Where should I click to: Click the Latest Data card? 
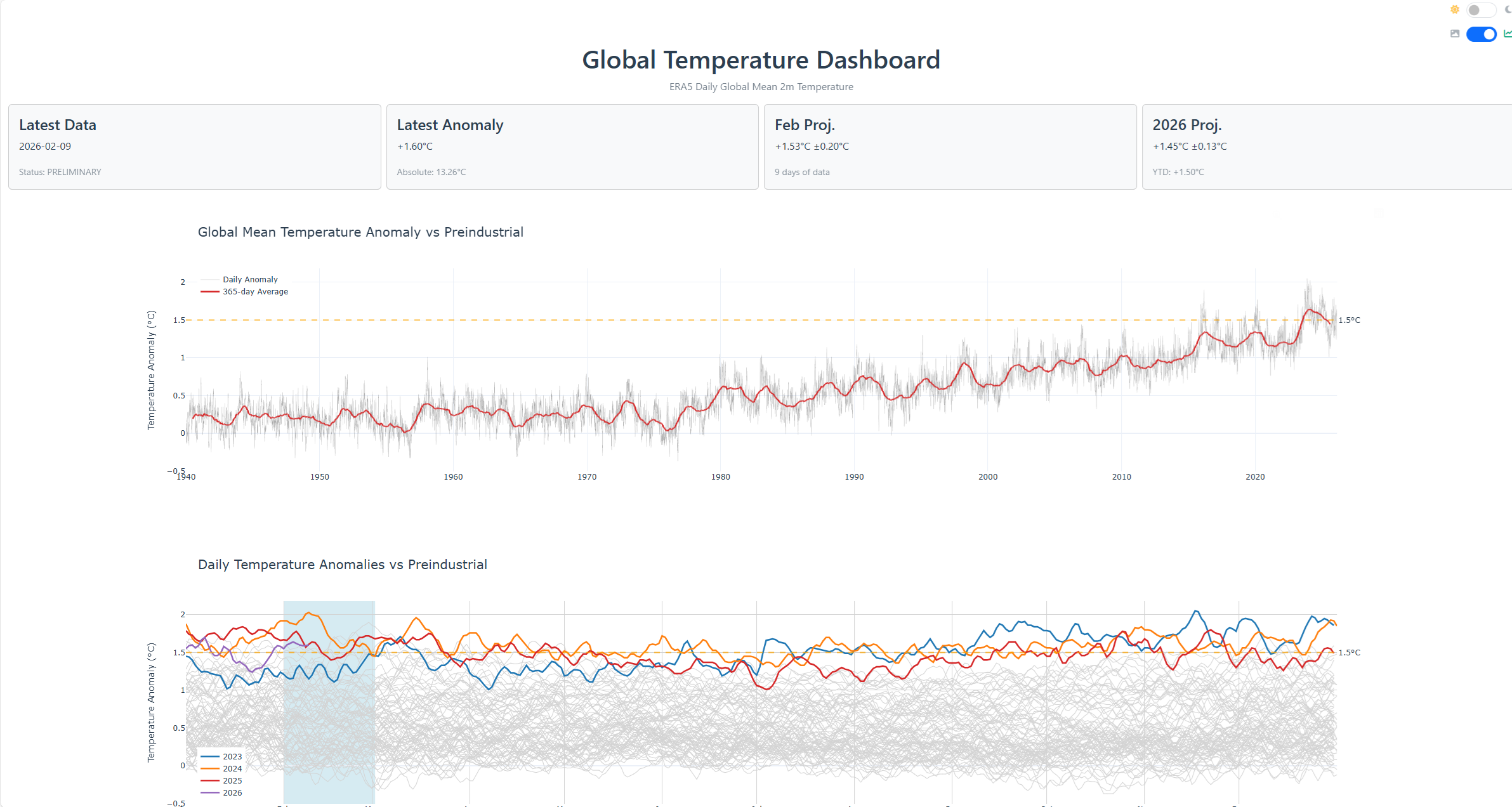[194, 147]
